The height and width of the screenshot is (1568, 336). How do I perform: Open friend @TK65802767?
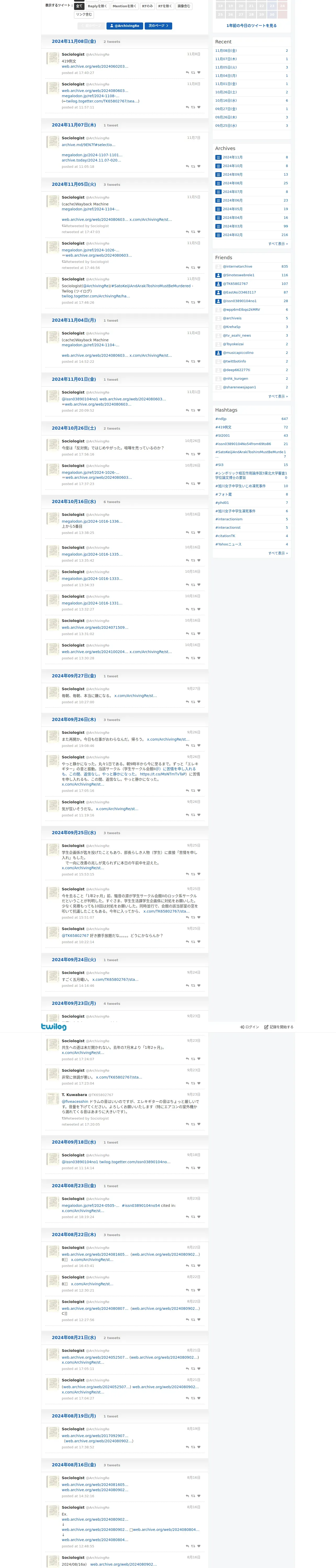click(235, 284)
